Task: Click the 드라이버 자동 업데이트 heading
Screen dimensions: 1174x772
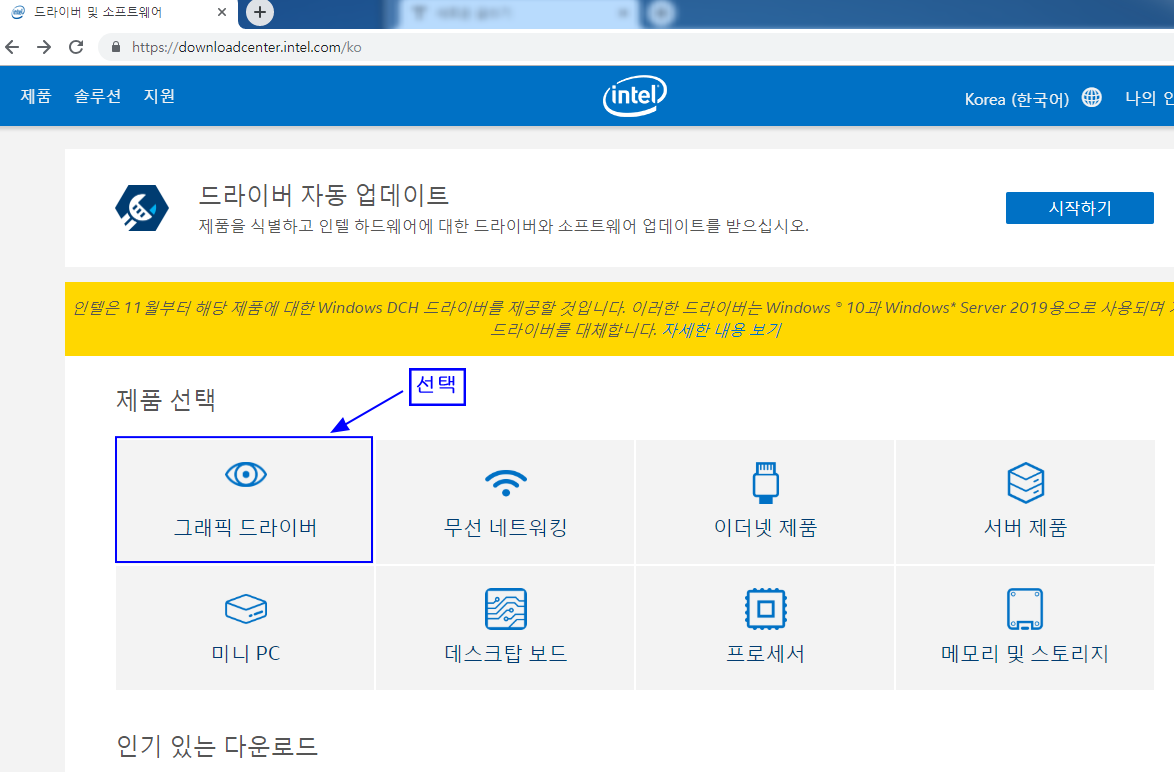Action: pyautogui.click(x=323, y=195)
